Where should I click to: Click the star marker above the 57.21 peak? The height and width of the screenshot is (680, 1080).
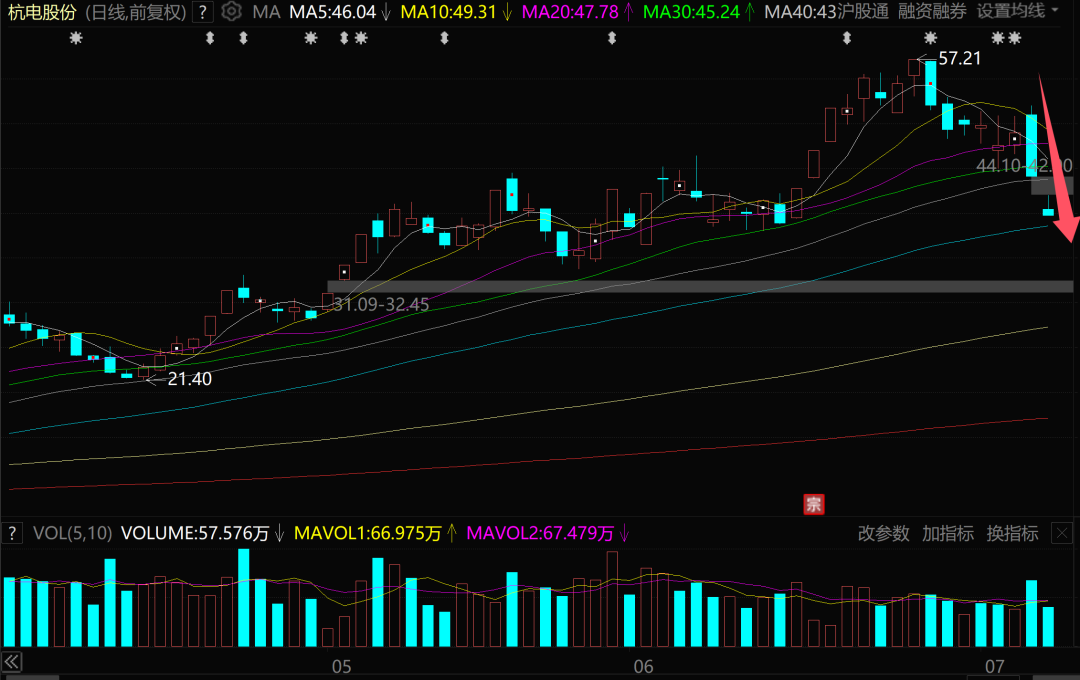[931, 39]
